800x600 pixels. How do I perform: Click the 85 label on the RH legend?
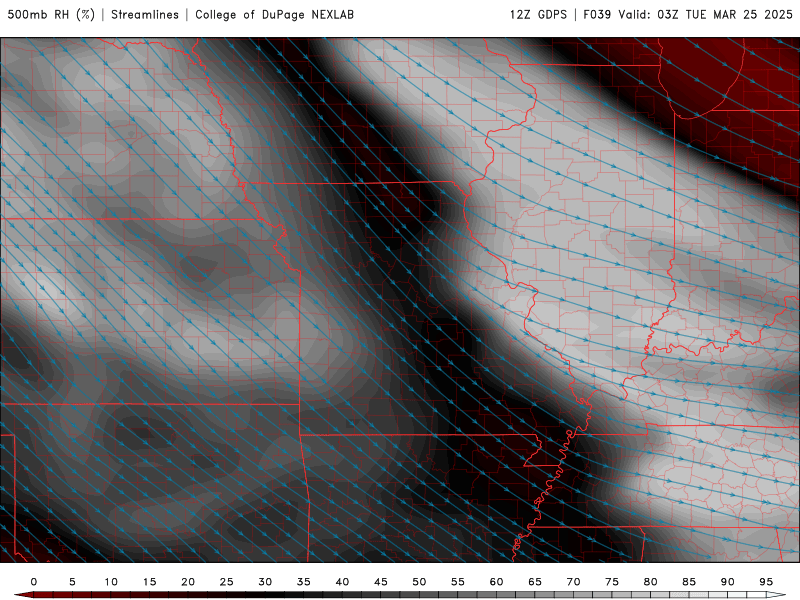point(689,582)
